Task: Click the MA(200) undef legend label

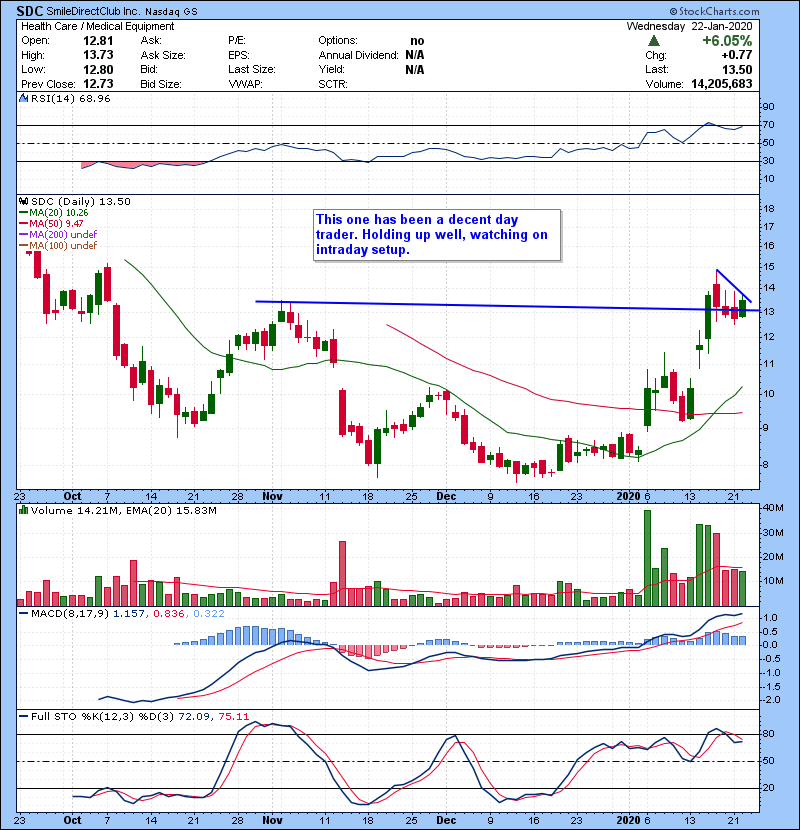Action: click(64, 234)
